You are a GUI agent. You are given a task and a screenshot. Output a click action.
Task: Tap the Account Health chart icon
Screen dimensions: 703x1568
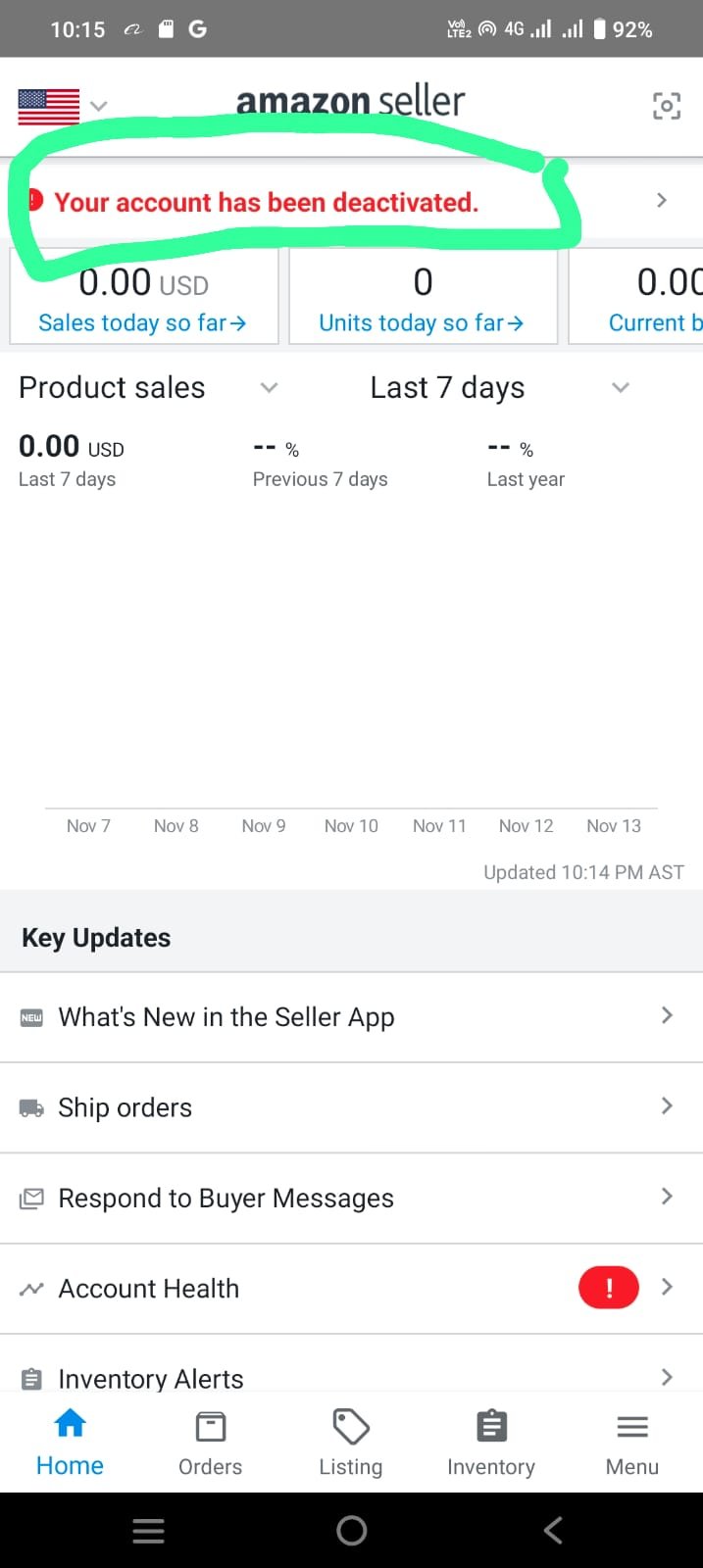[x=31, y=1289]
